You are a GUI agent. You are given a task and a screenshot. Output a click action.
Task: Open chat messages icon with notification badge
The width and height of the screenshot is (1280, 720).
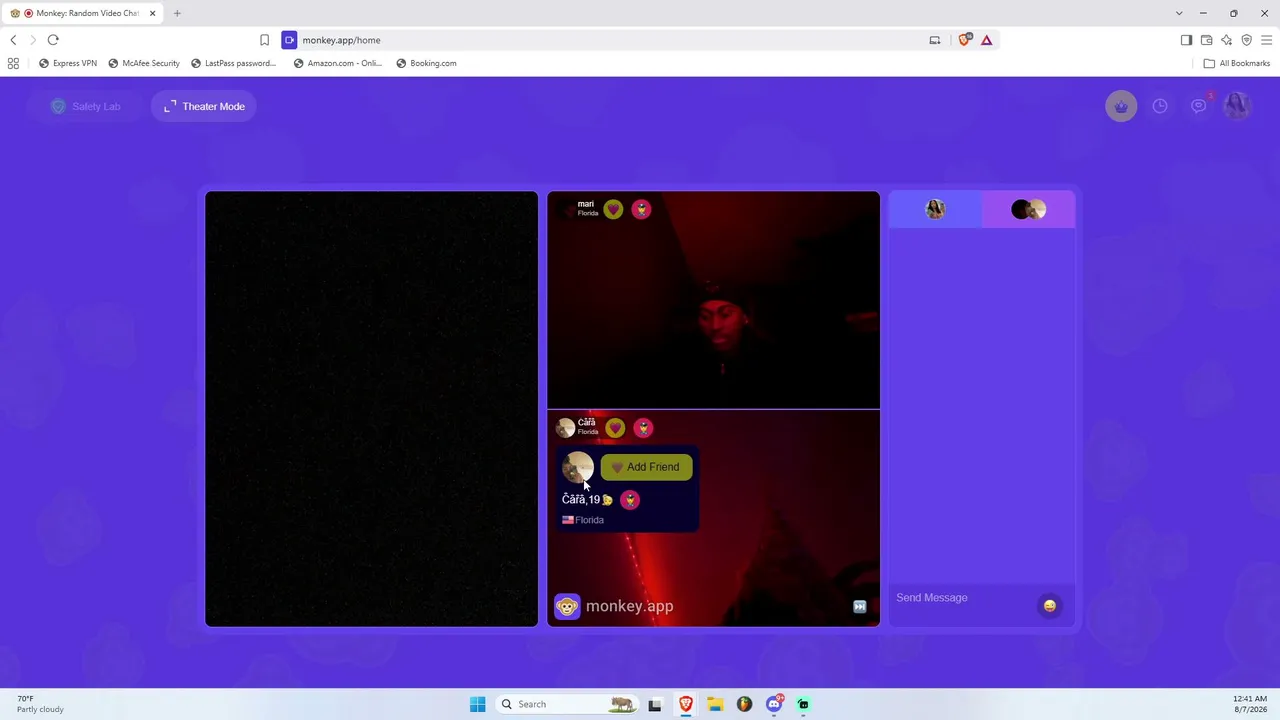(1198, 106)
